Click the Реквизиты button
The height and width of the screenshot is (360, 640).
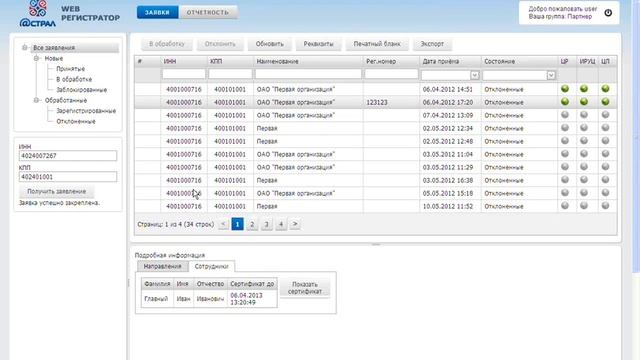[318, 44]
